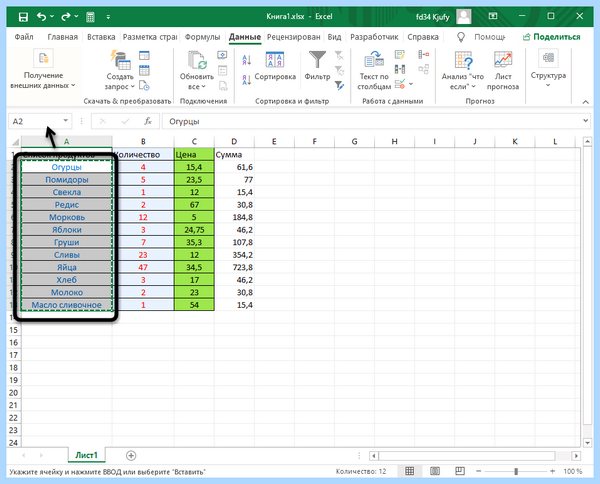The width and height of the screenshot is (600, 484).
Task: Zoom out with the minus button
Action: point(479,471)
